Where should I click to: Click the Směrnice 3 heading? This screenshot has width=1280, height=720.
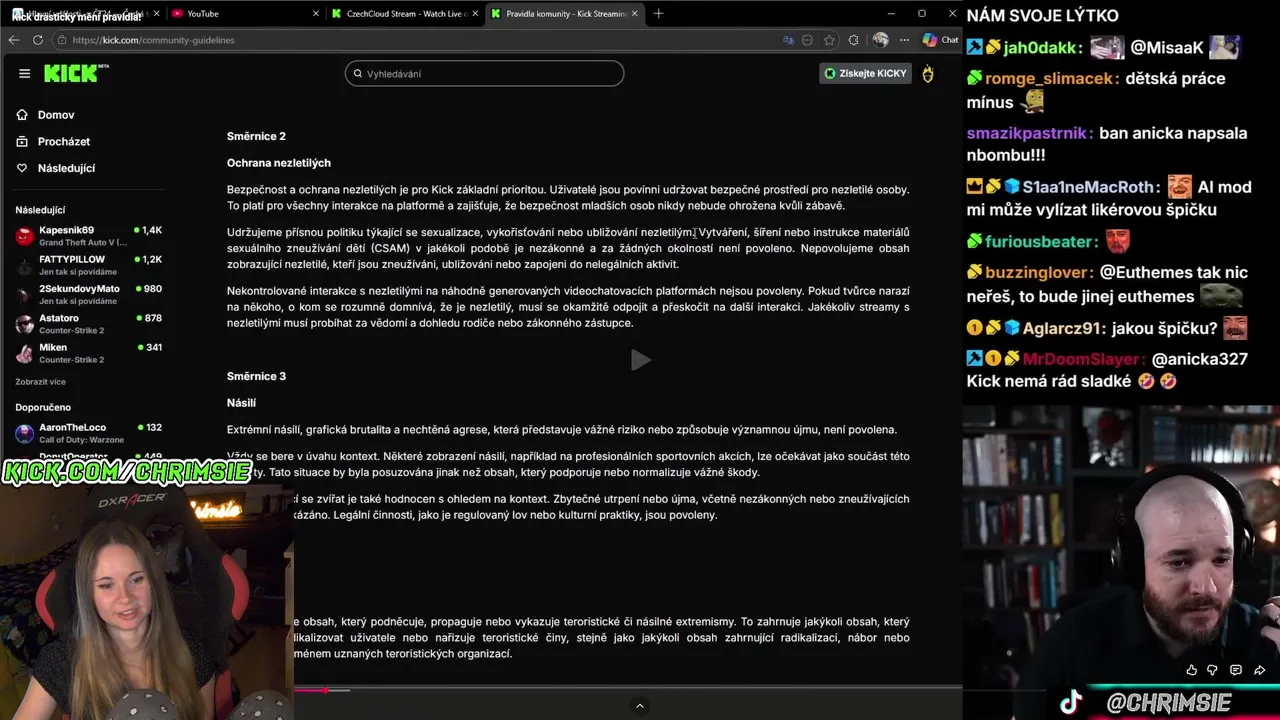(x=256, y=376)
